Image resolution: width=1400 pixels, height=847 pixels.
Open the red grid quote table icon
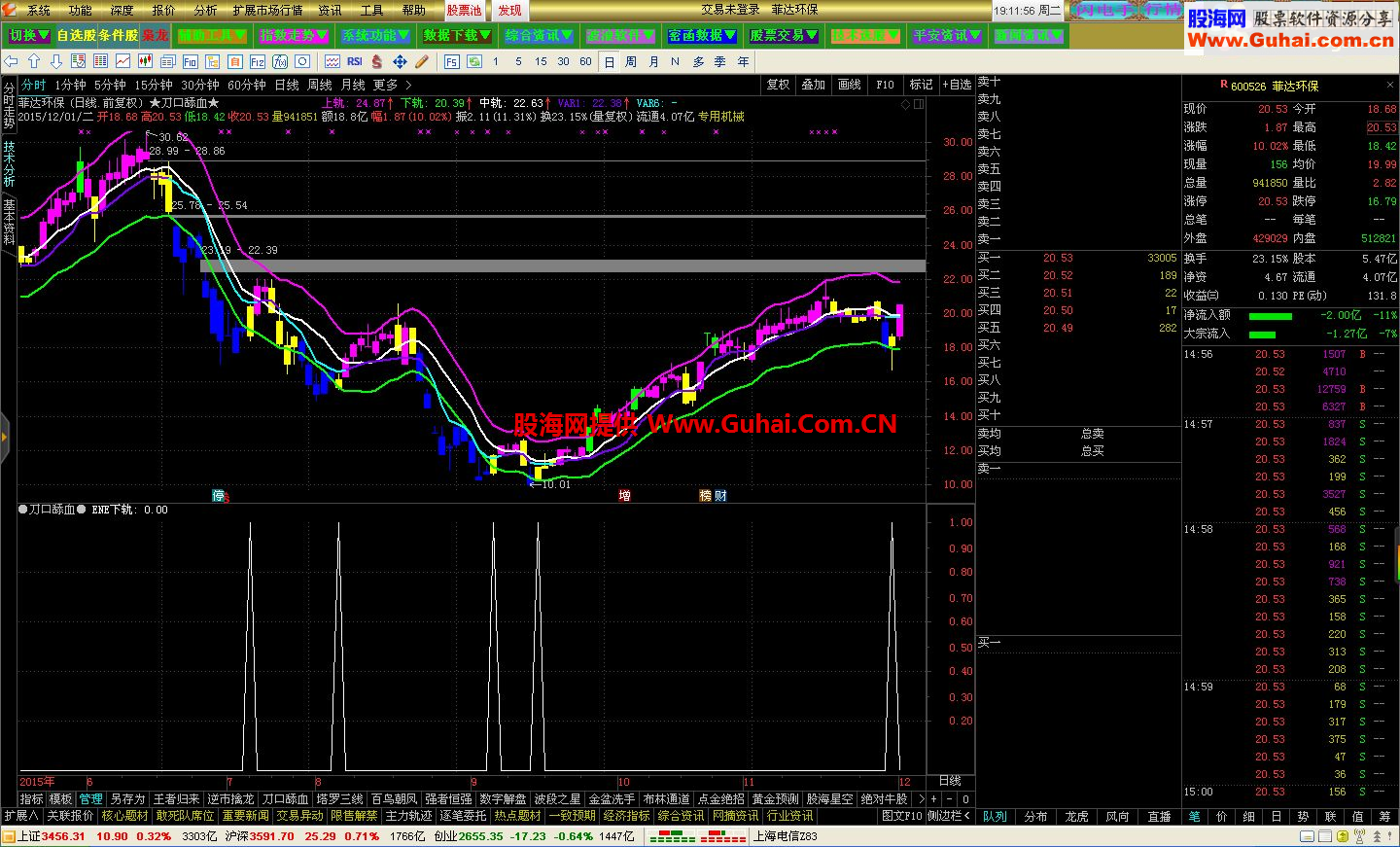[100, 61]
